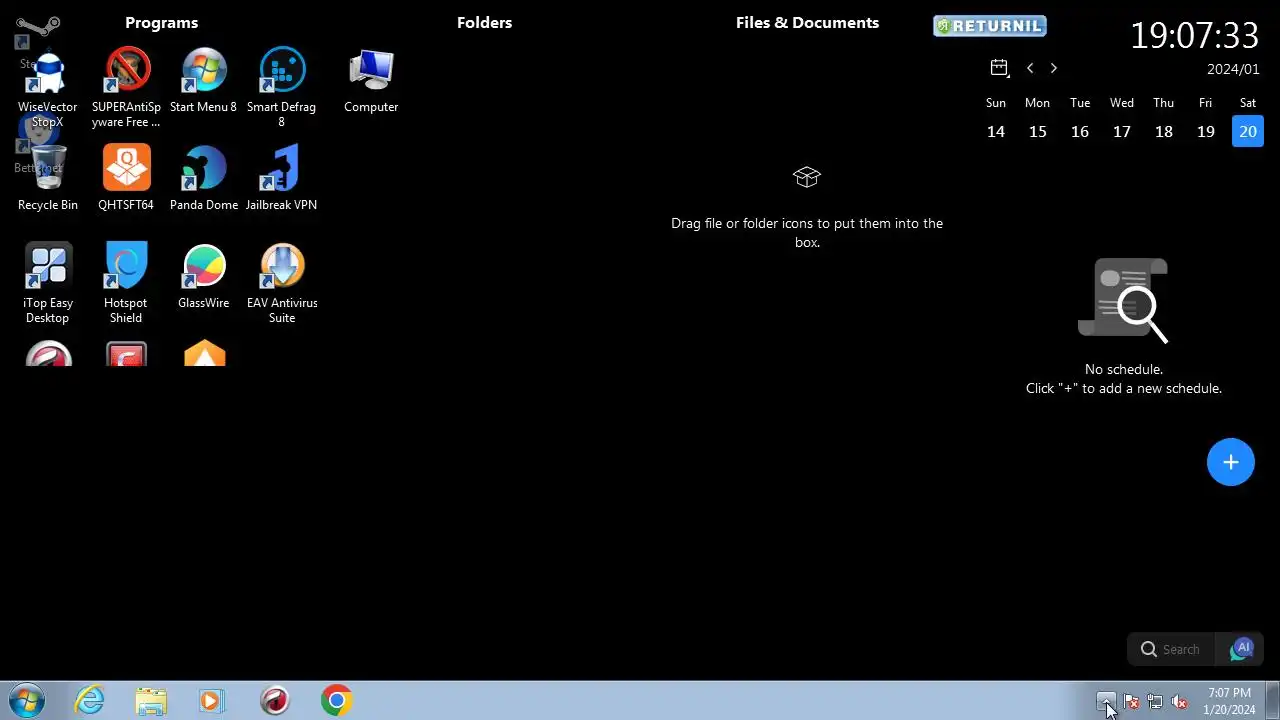The width and height of the screenshot is (1280, 720).
Task: Select Sunday 14 in calendar
Action: click(x=996, y=131)
